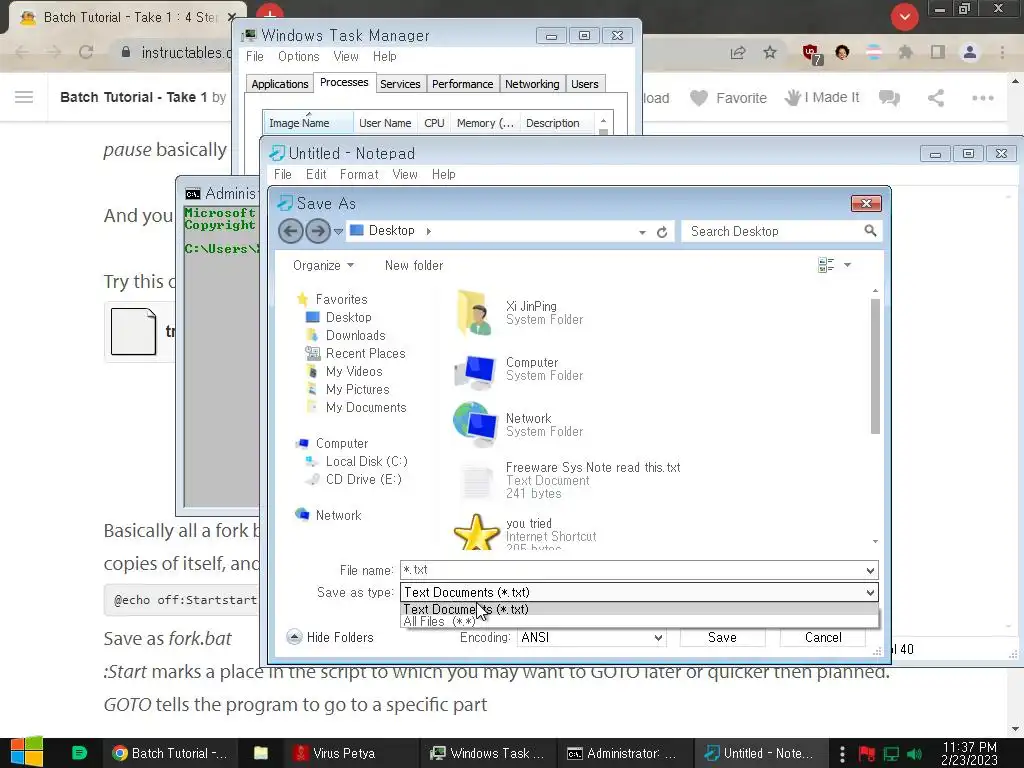Select Favorites in navigation pane
This screenshot has width=1024, height=768.
pyautogui.click(x=342, y=299)
